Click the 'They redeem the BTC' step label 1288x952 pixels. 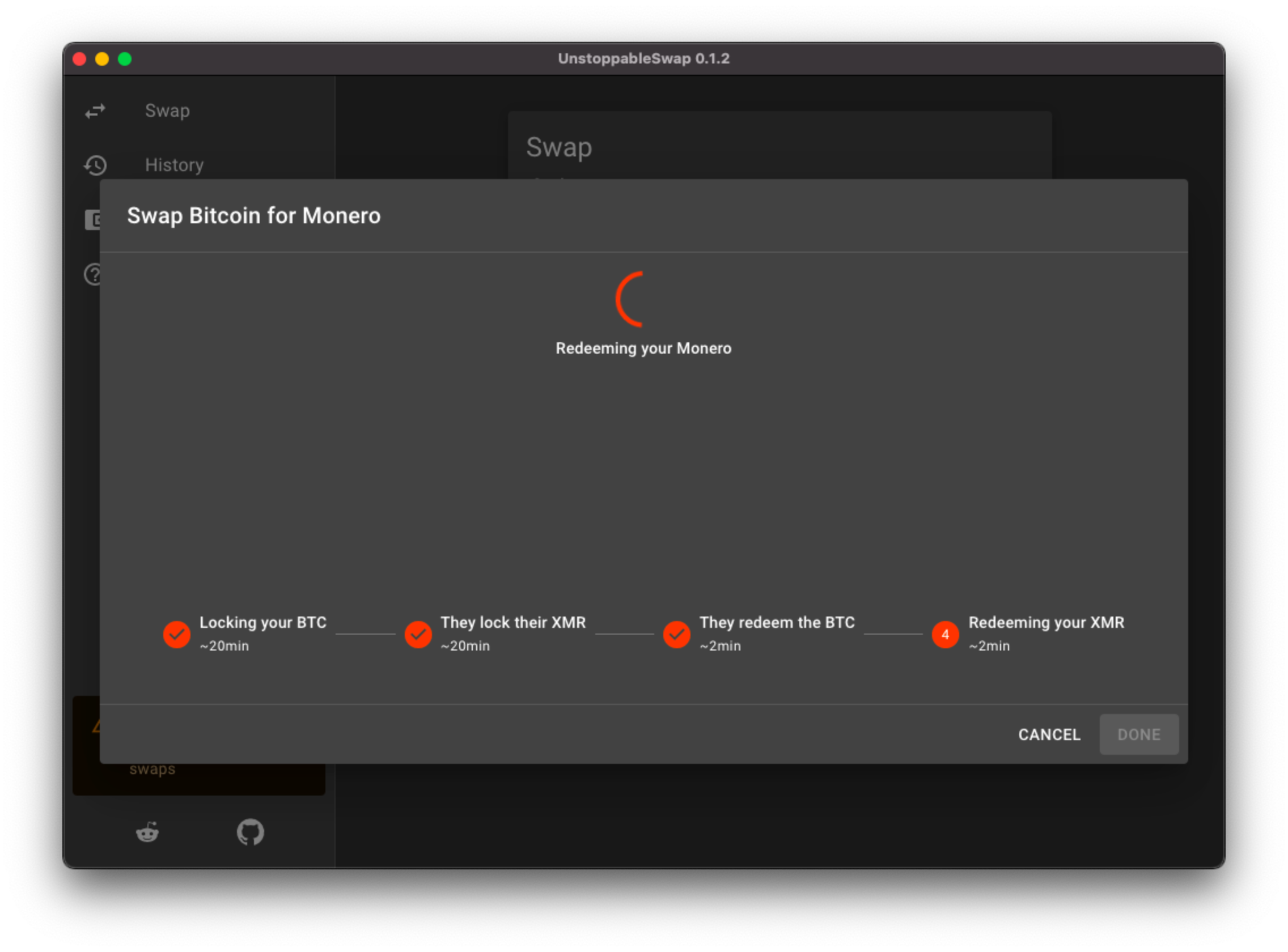[x=777, y=622]
